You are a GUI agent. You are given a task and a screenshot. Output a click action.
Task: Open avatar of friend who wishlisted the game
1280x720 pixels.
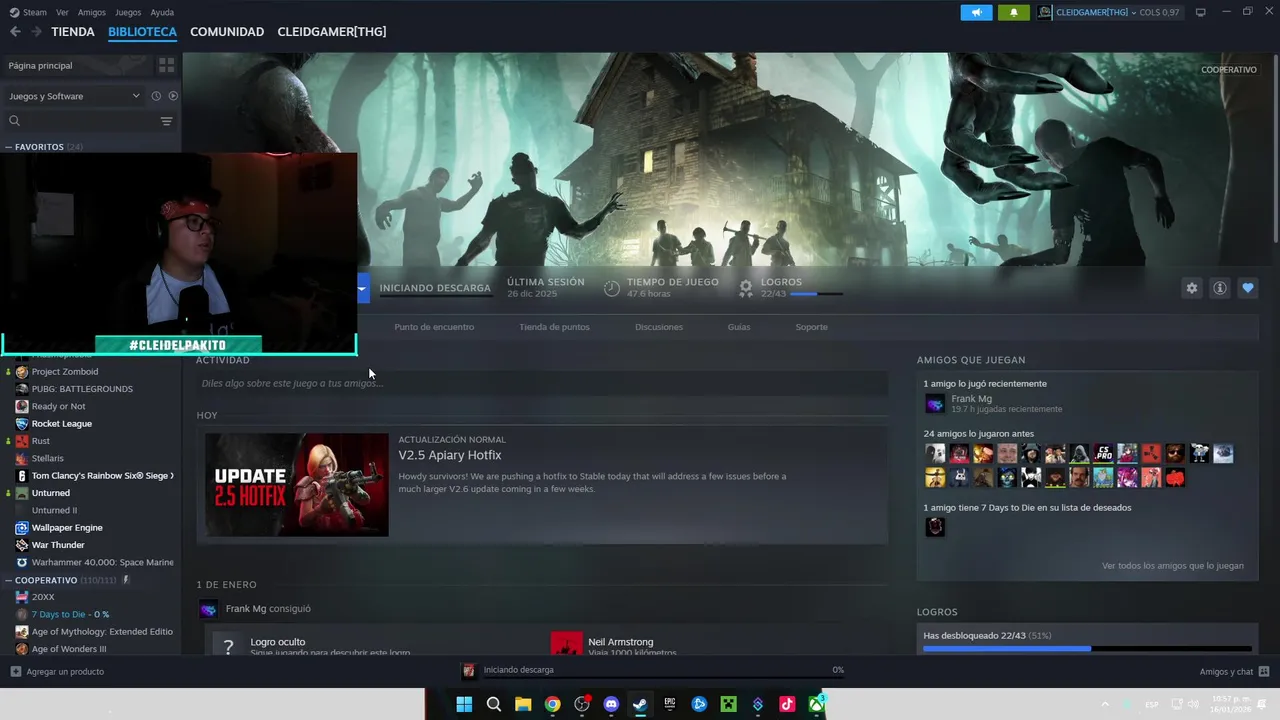[x=935, y=527]
